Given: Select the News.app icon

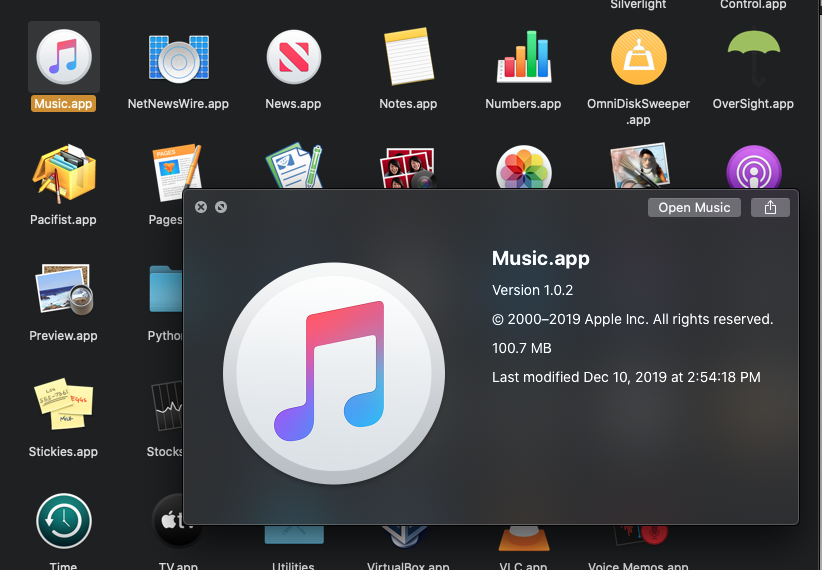Looking at the screenshot, I should click(294, 57).
